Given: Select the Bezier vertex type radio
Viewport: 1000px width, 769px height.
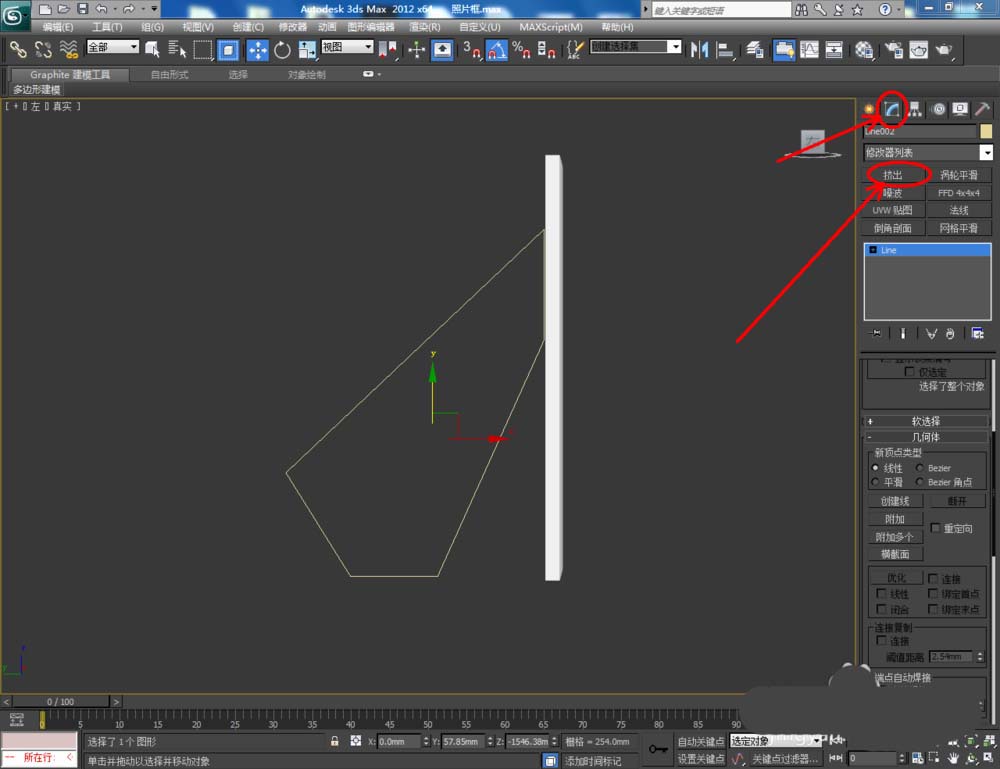Looking at the screenshot, I should 920,468.
